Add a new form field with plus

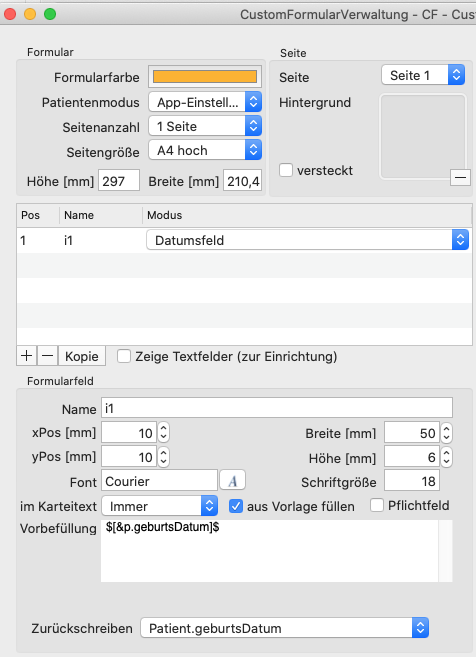(x=26, y=356)
